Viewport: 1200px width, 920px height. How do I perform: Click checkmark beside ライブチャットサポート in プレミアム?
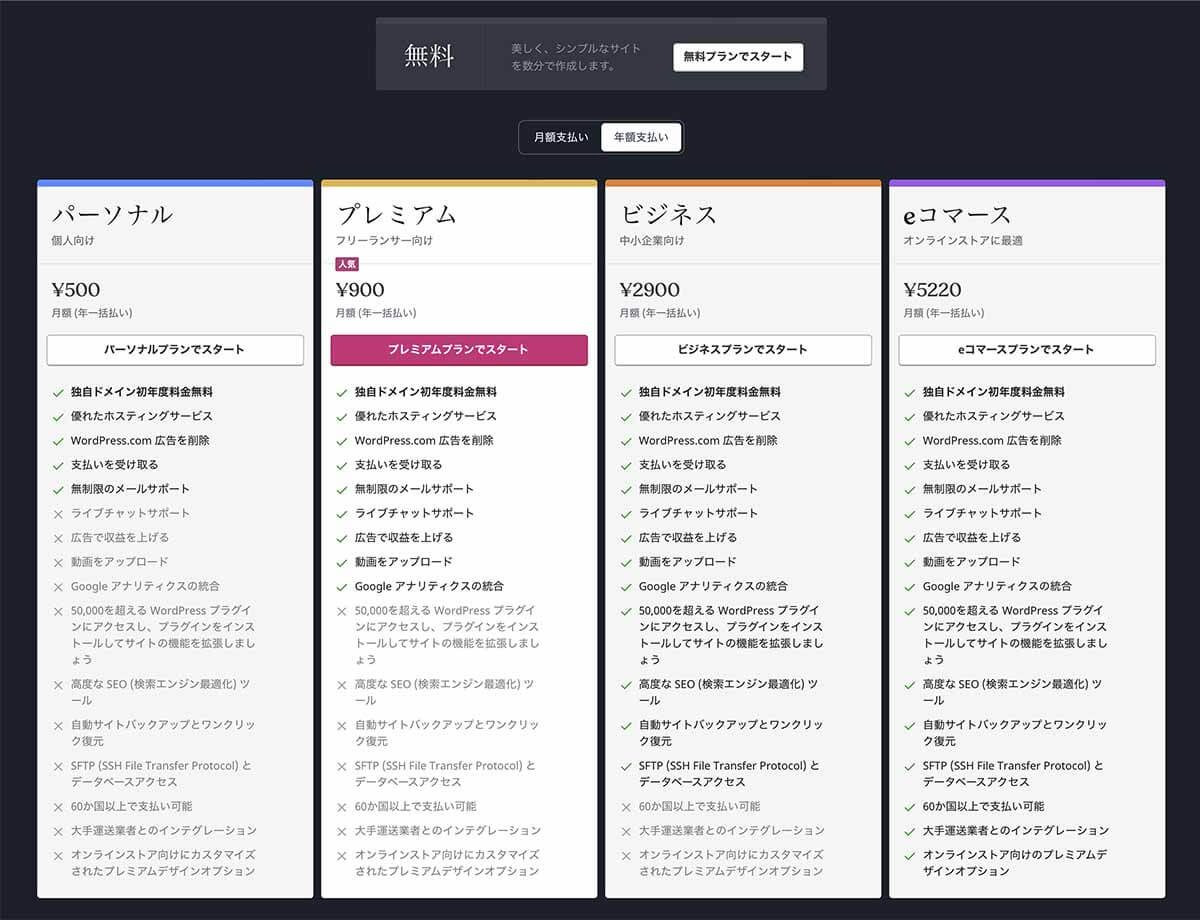coord(342,514)
